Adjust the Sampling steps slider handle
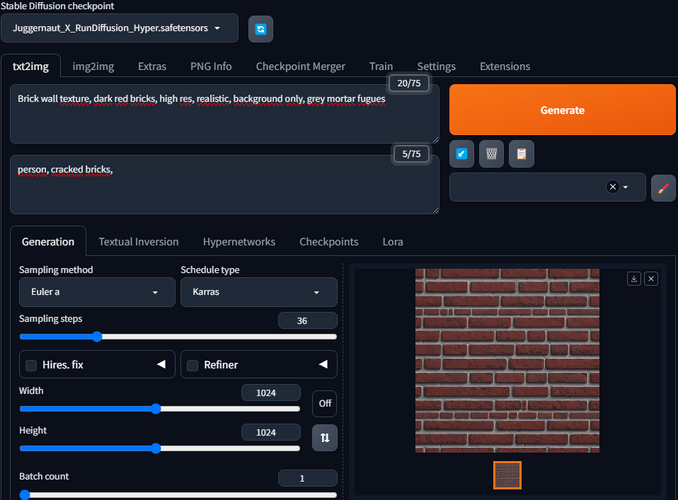This screenshot has width=678, height=500. tap(97, 337)
